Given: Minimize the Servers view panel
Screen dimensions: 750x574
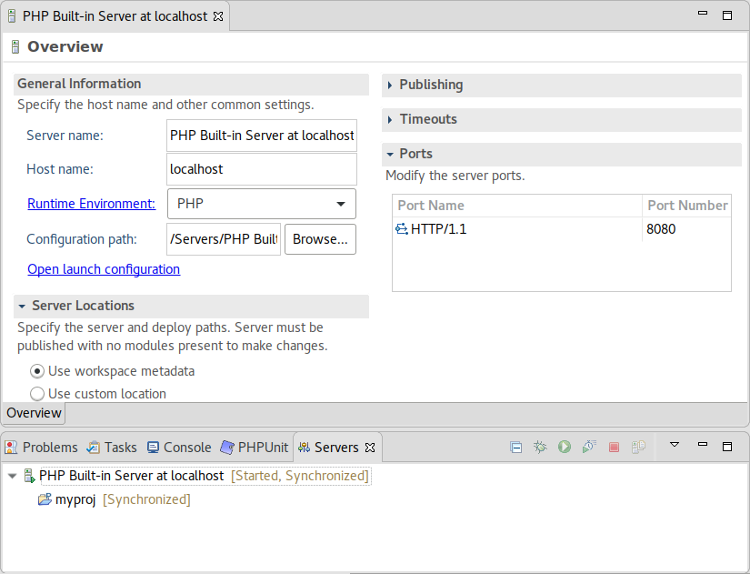Looking at the screenshot, I should (702, 444).
